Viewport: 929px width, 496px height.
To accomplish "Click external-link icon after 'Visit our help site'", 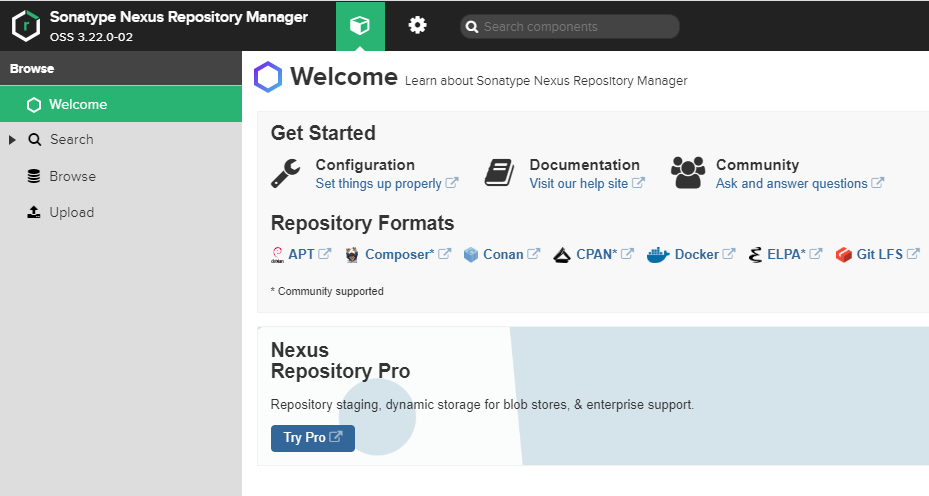I will click(638, 183).
